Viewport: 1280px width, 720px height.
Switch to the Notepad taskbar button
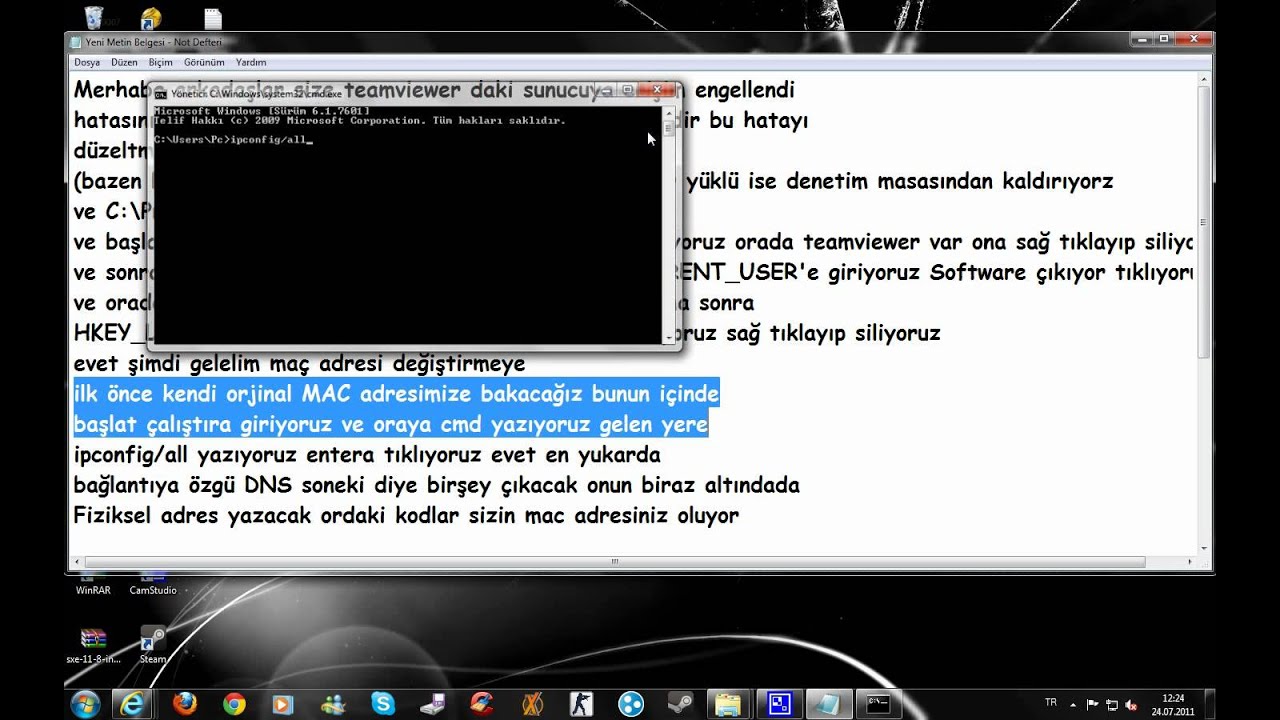(x=830, y=704)
